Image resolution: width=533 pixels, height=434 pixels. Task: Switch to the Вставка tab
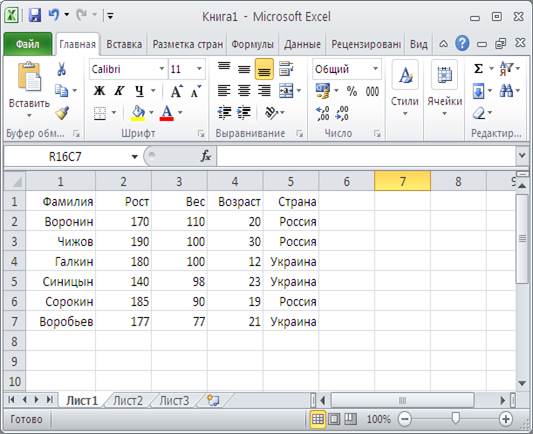(124, 44)
